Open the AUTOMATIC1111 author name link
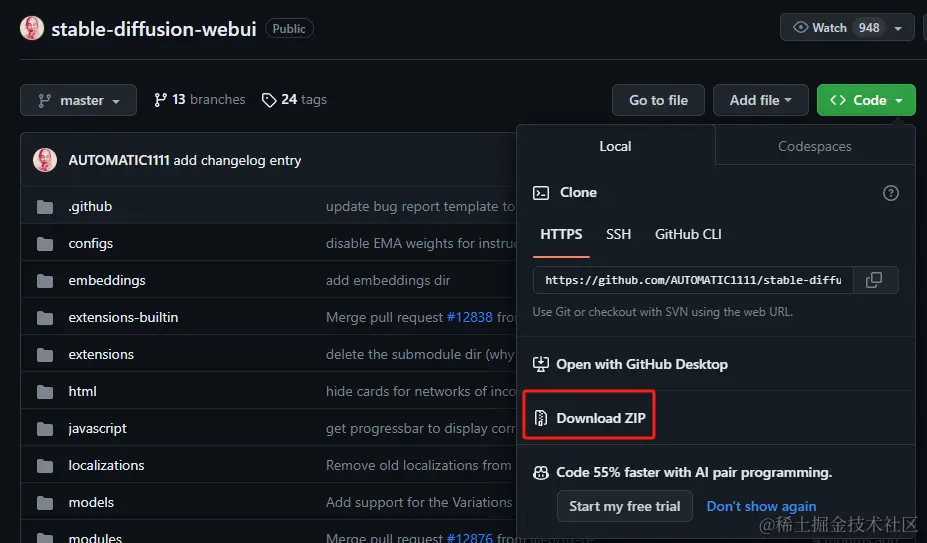927x543 pixels. pos(119,160)
